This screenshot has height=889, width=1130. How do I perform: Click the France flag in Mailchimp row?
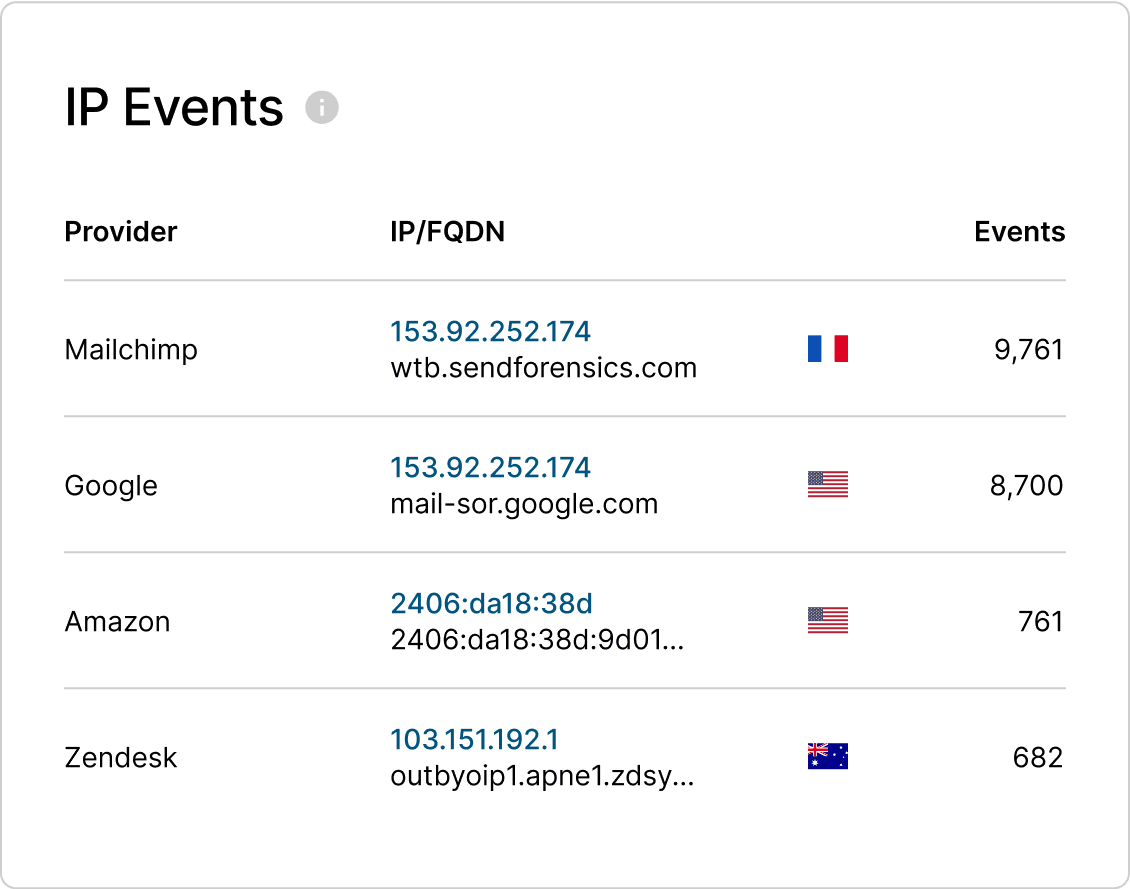827,349
